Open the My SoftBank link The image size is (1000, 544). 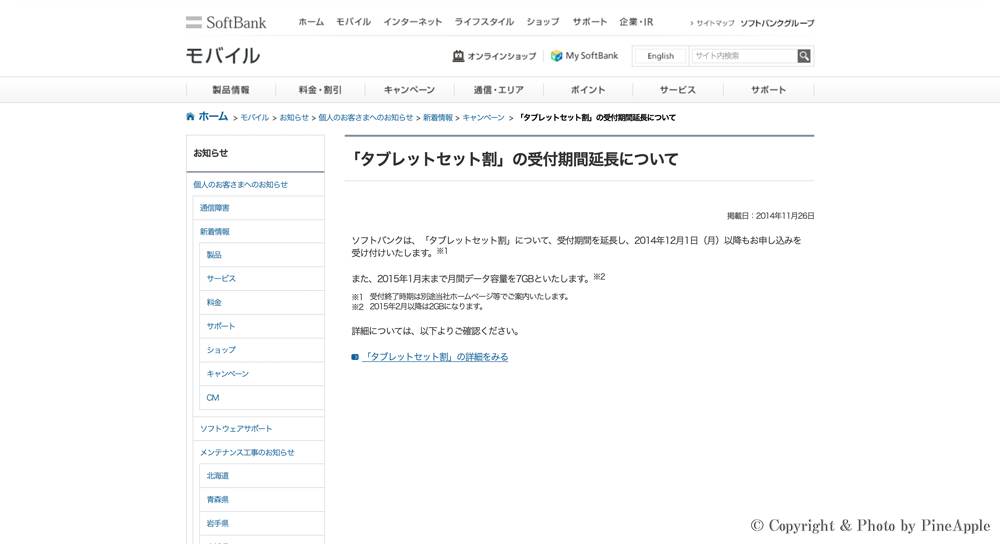pos(592,56)
